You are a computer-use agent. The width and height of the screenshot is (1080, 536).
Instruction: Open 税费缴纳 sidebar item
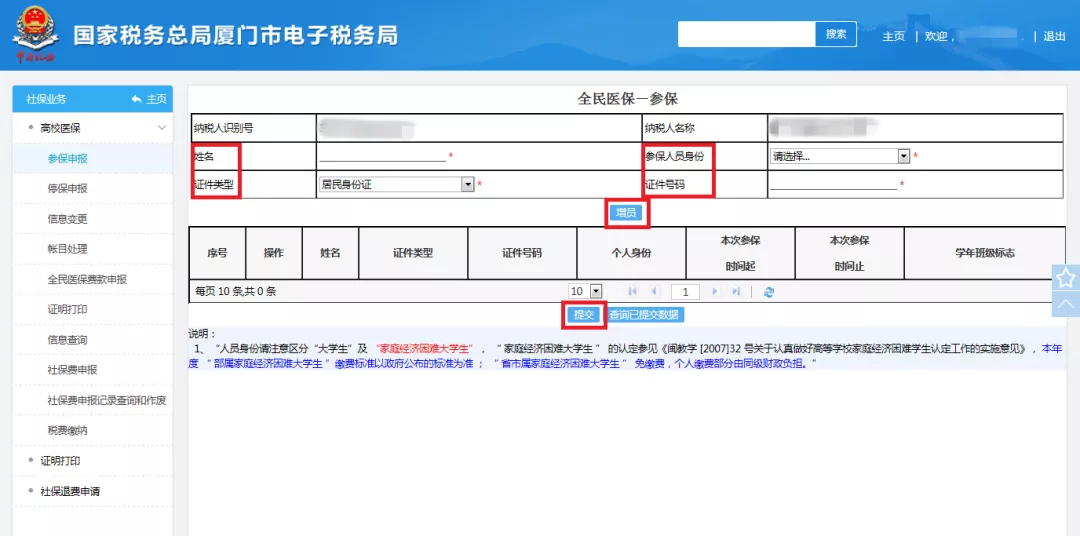[68, 430]
